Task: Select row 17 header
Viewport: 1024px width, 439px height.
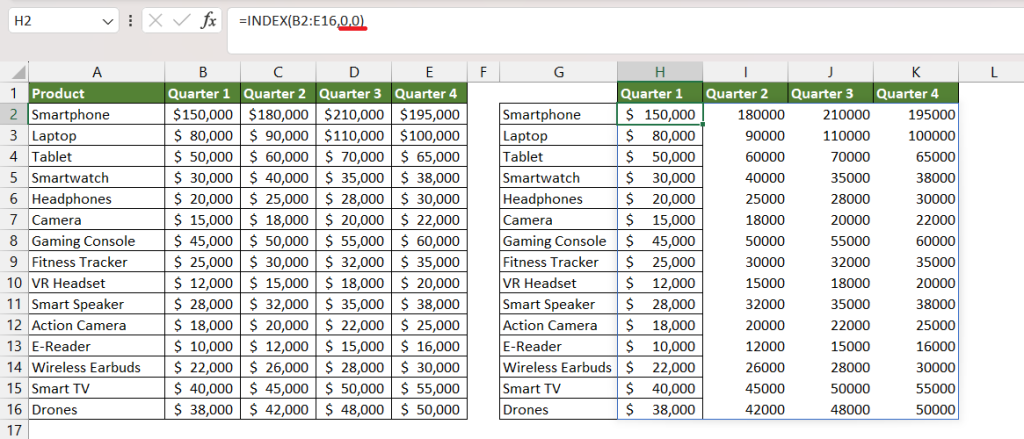Action: coord(14,431)
